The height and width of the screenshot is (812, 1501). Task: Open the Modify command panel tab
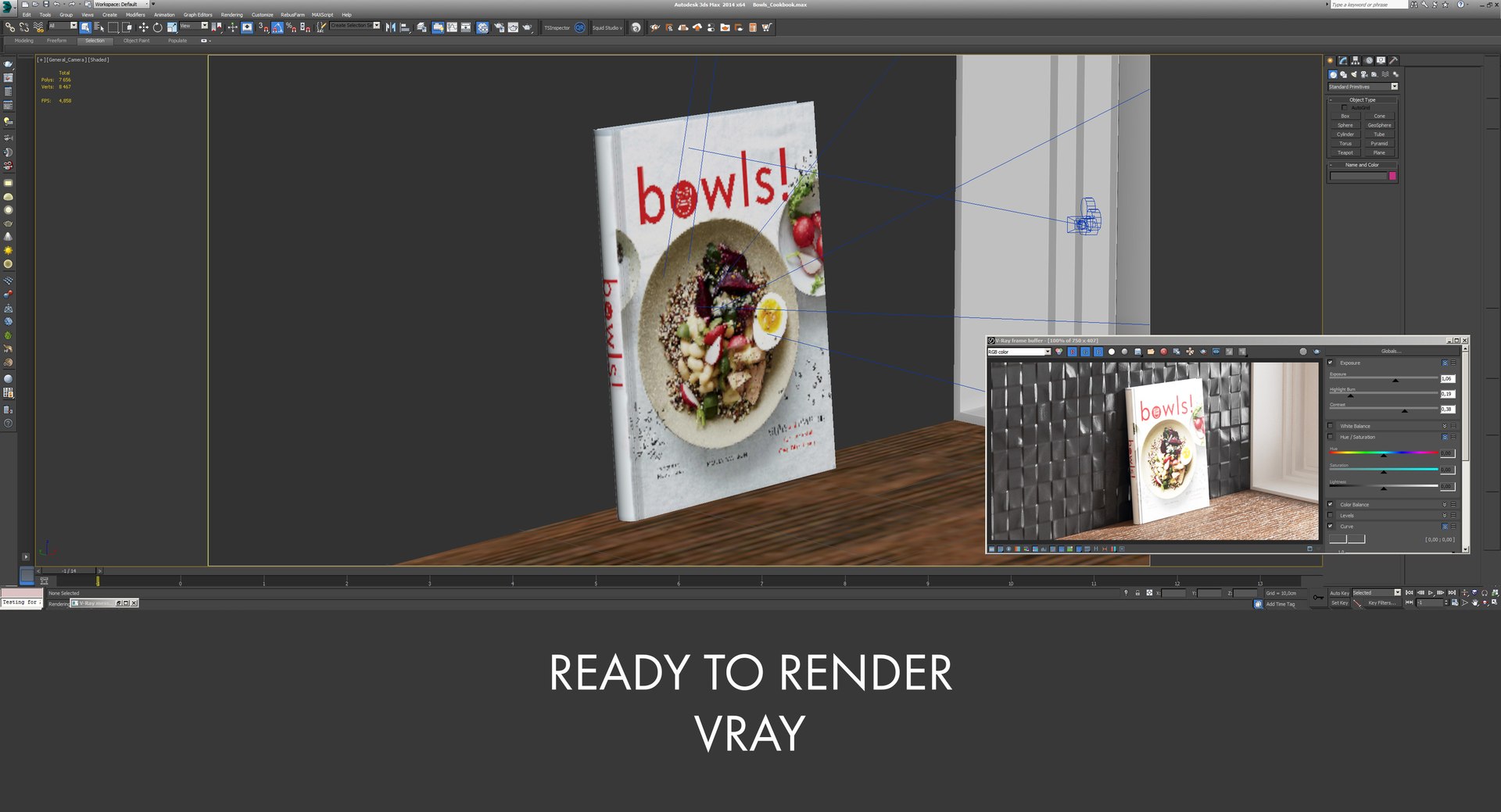[1343, 60]
